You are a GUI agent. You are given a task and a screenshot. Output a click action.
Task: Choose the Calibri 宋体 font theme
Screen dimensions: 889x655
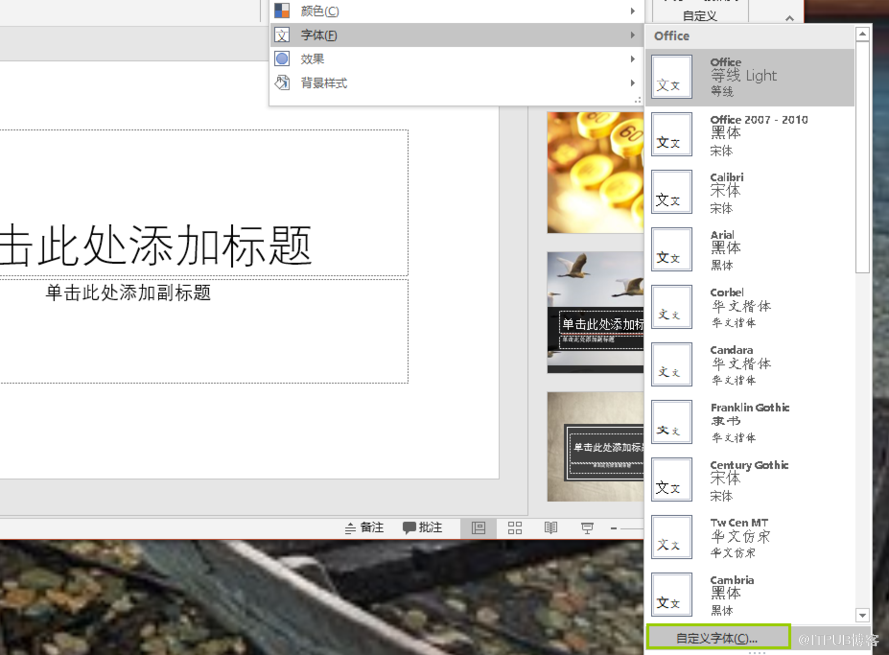click(x=750, y=192)
